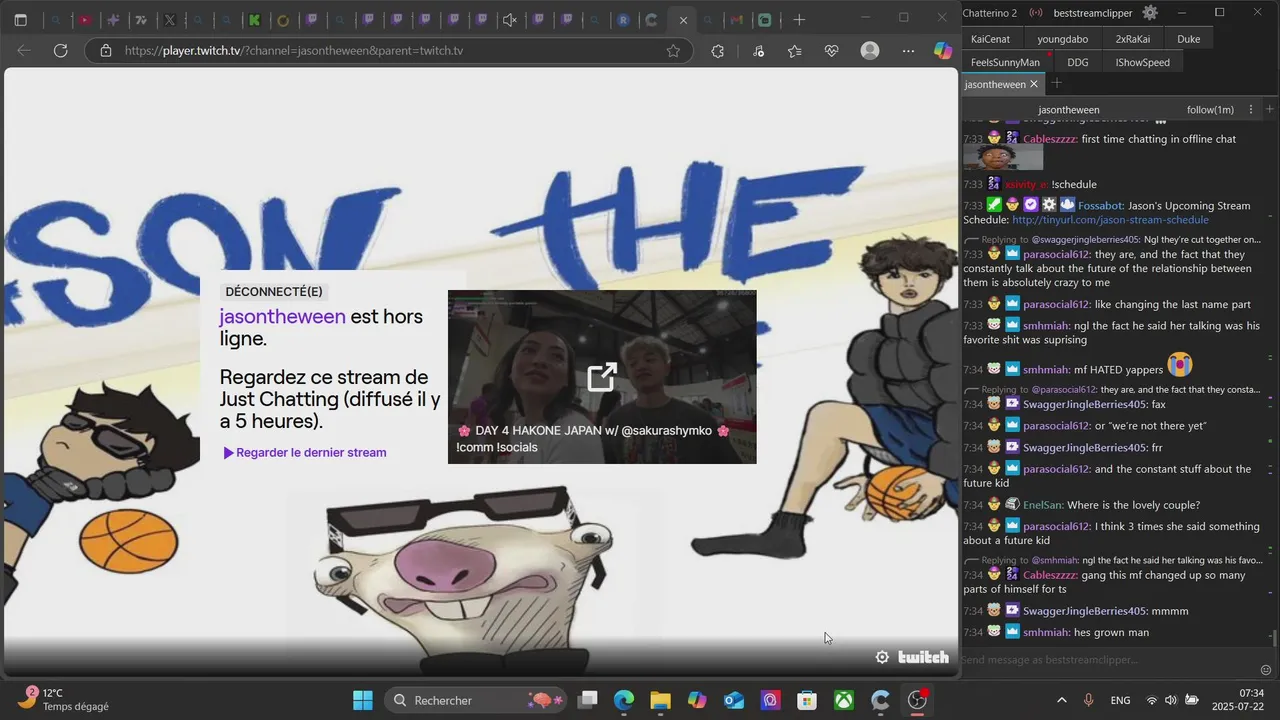Switch to the IShowSpeed chat tab
Screen dimensions: 1280x720
pos(1142,62)
